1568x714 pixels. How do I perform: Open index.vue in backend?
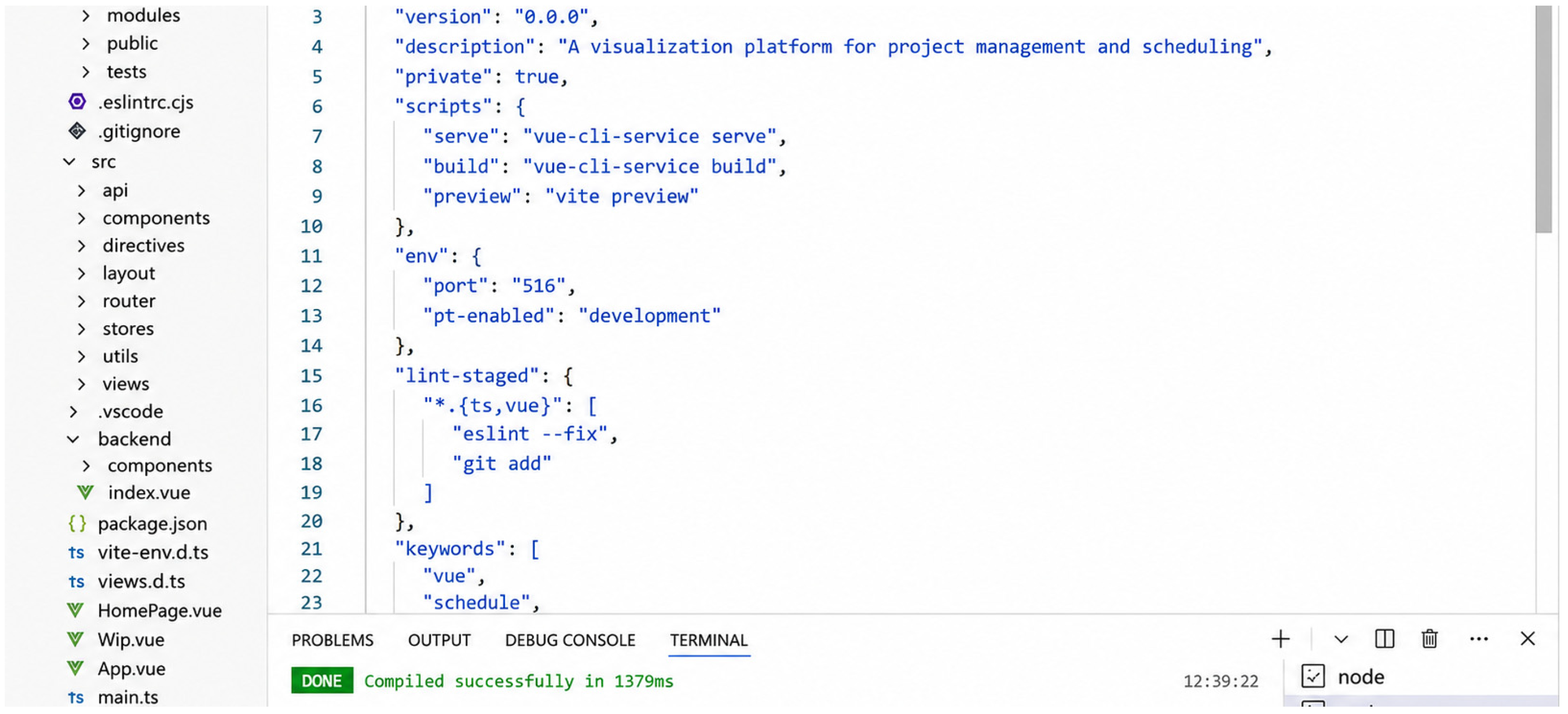coord(149,492)
